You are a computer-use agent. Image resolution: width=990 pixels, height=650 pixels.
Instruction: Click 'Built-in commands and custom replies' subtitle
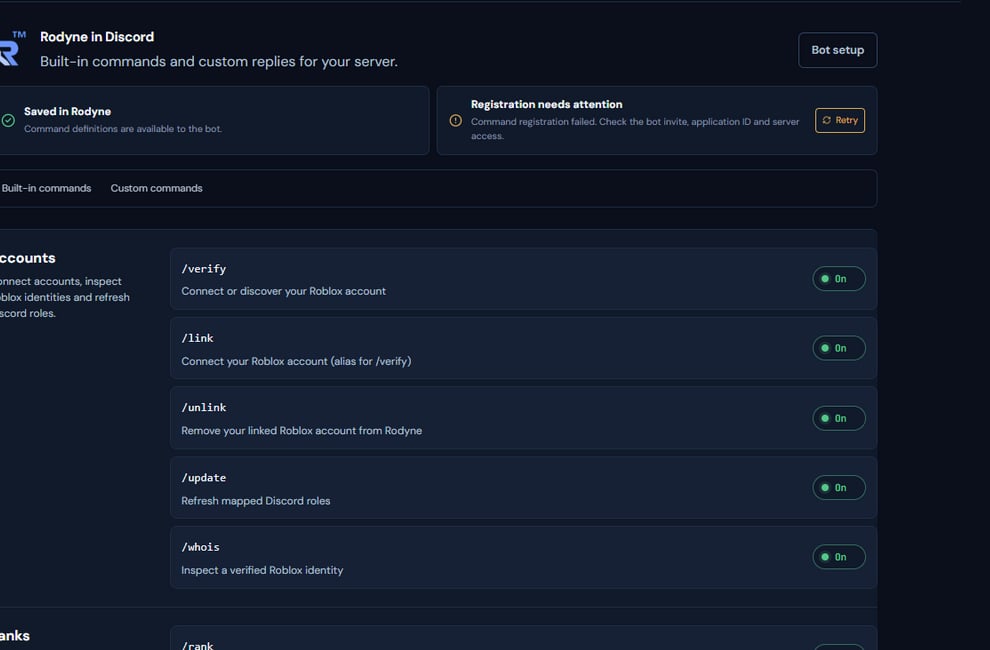pos(219,62)
